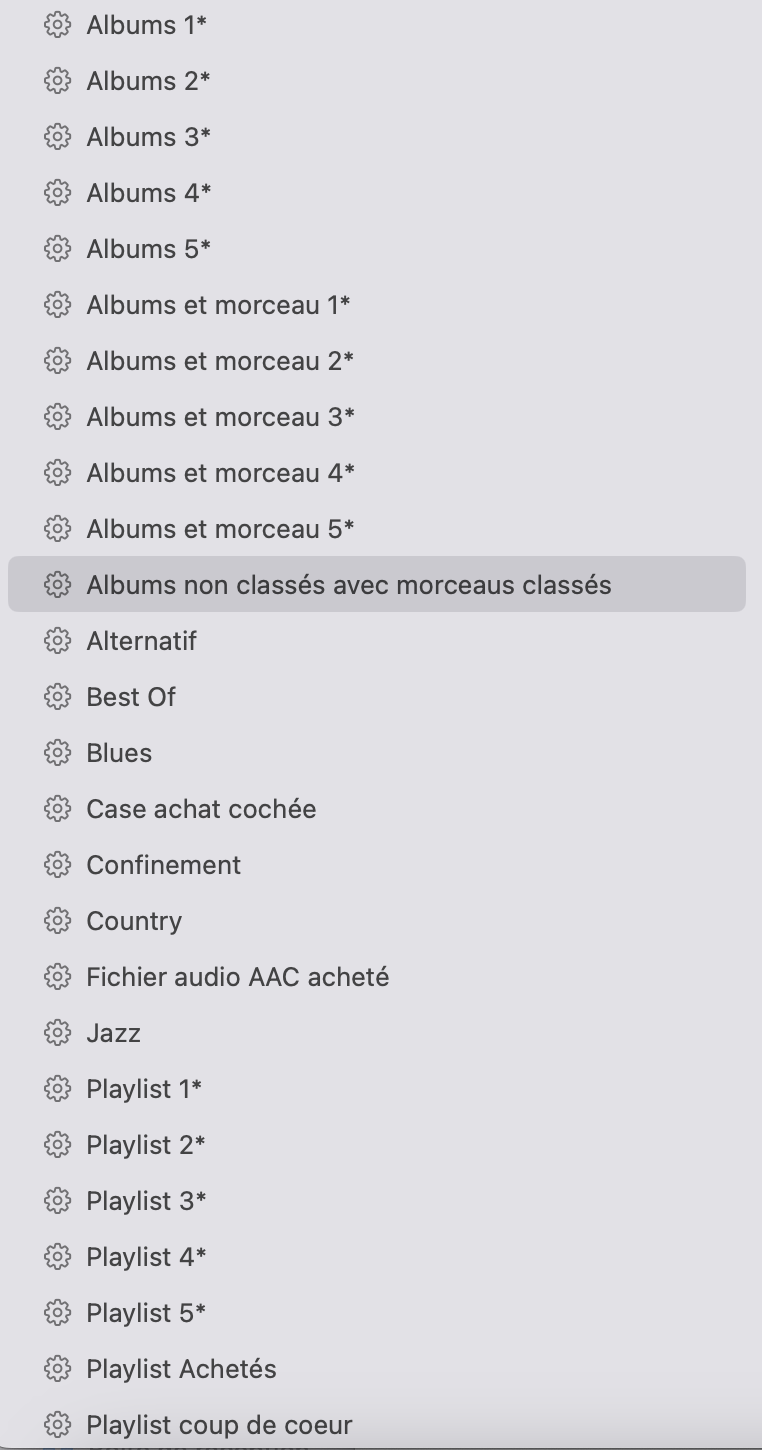762x1450 pixels.
Task: Open the Albums 5* playlist
Action: [148, 249]
